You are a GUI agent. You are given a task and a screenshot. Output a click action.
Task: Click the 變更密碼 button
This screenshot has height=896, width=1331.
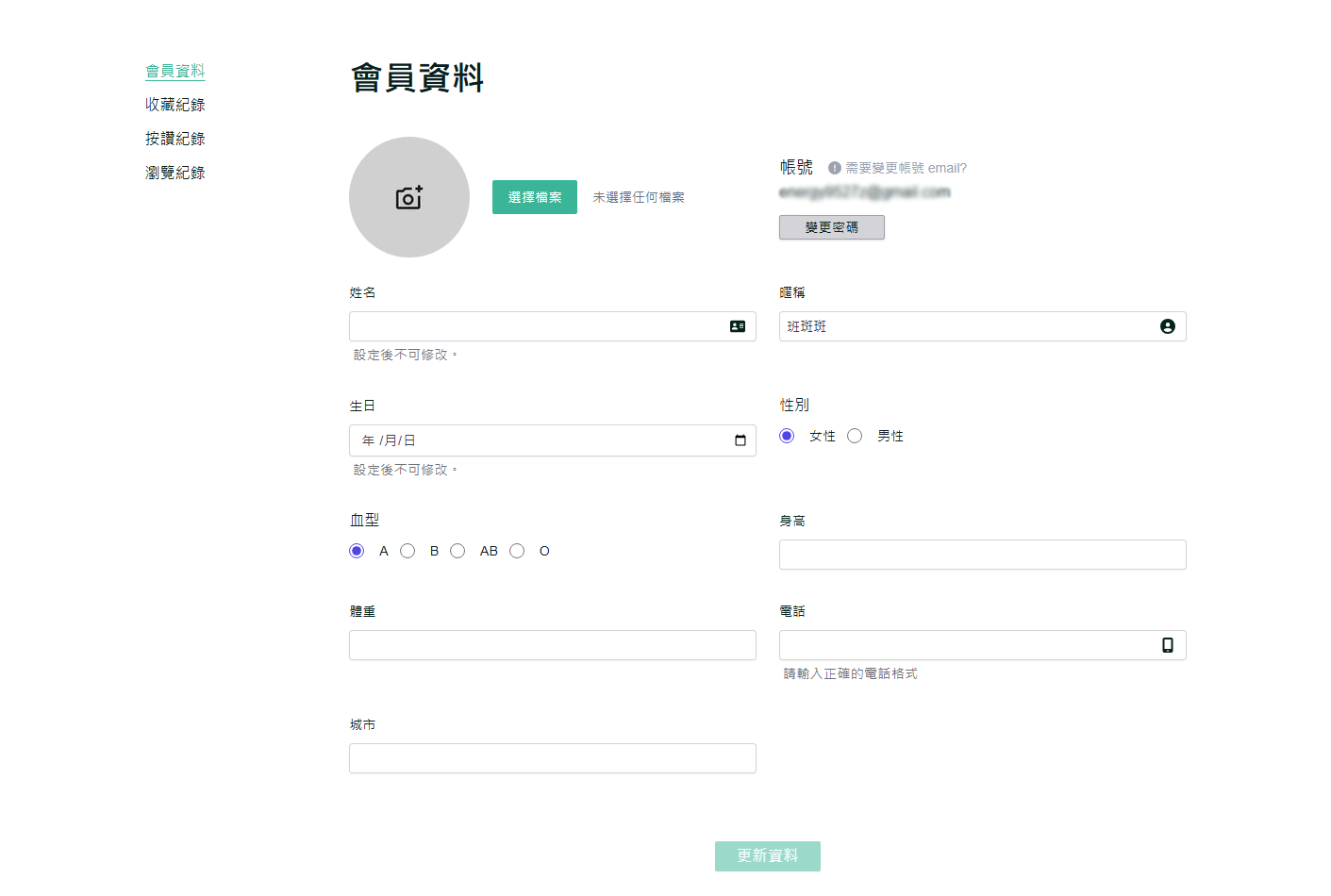tap(832, 227)
